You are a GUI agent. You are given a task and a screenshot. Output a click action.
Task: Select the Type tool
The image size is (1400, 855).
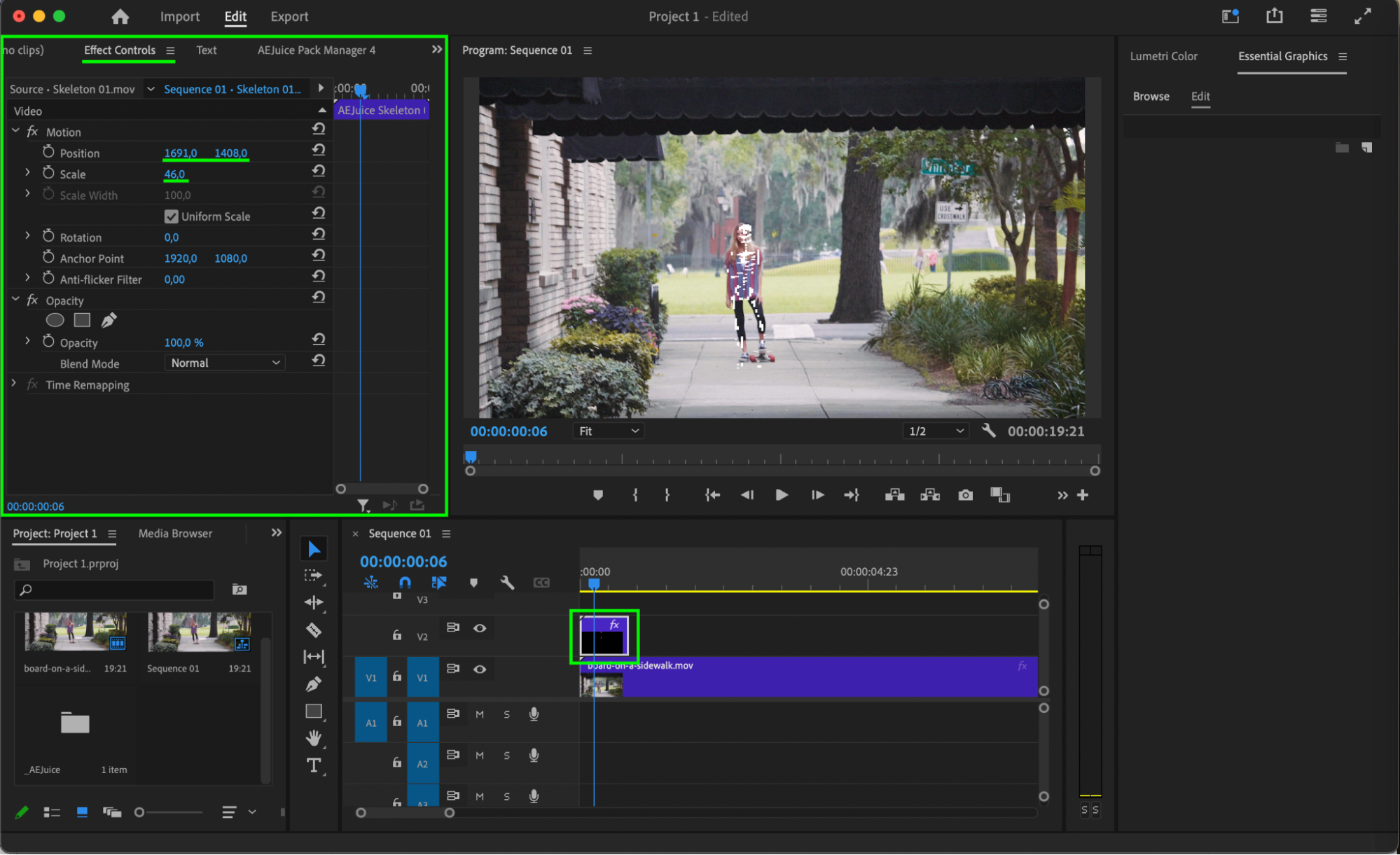(314, 765)
